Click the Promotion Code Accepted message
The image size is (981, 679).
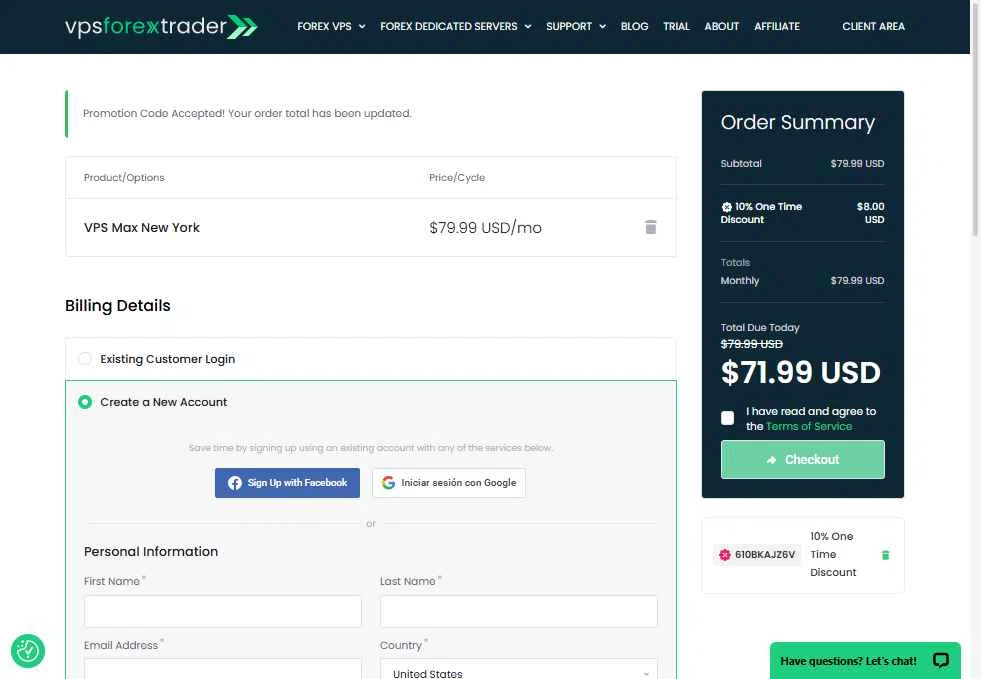click(x=247, y=113)
